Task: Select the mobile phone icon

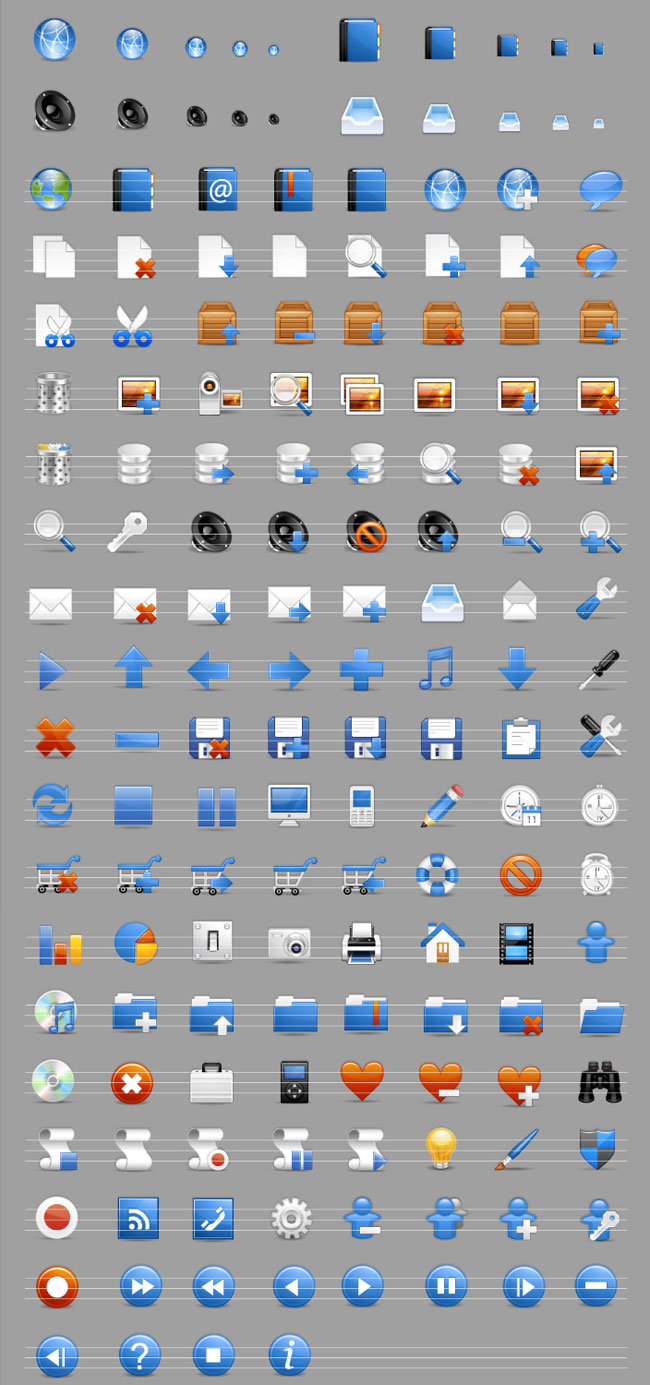Action: pyautogui.click(x=362, y=806)
